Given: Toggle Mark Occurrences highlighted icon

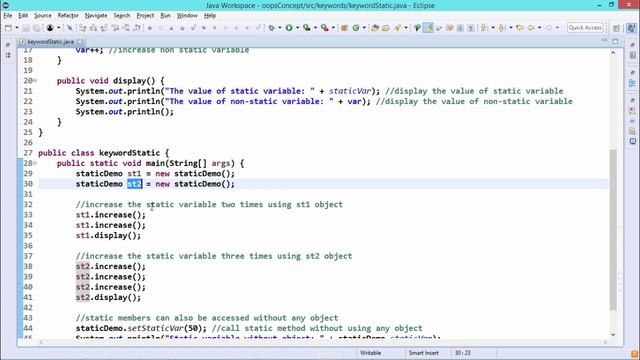Looking at the screenshot, I should [428, 28].
